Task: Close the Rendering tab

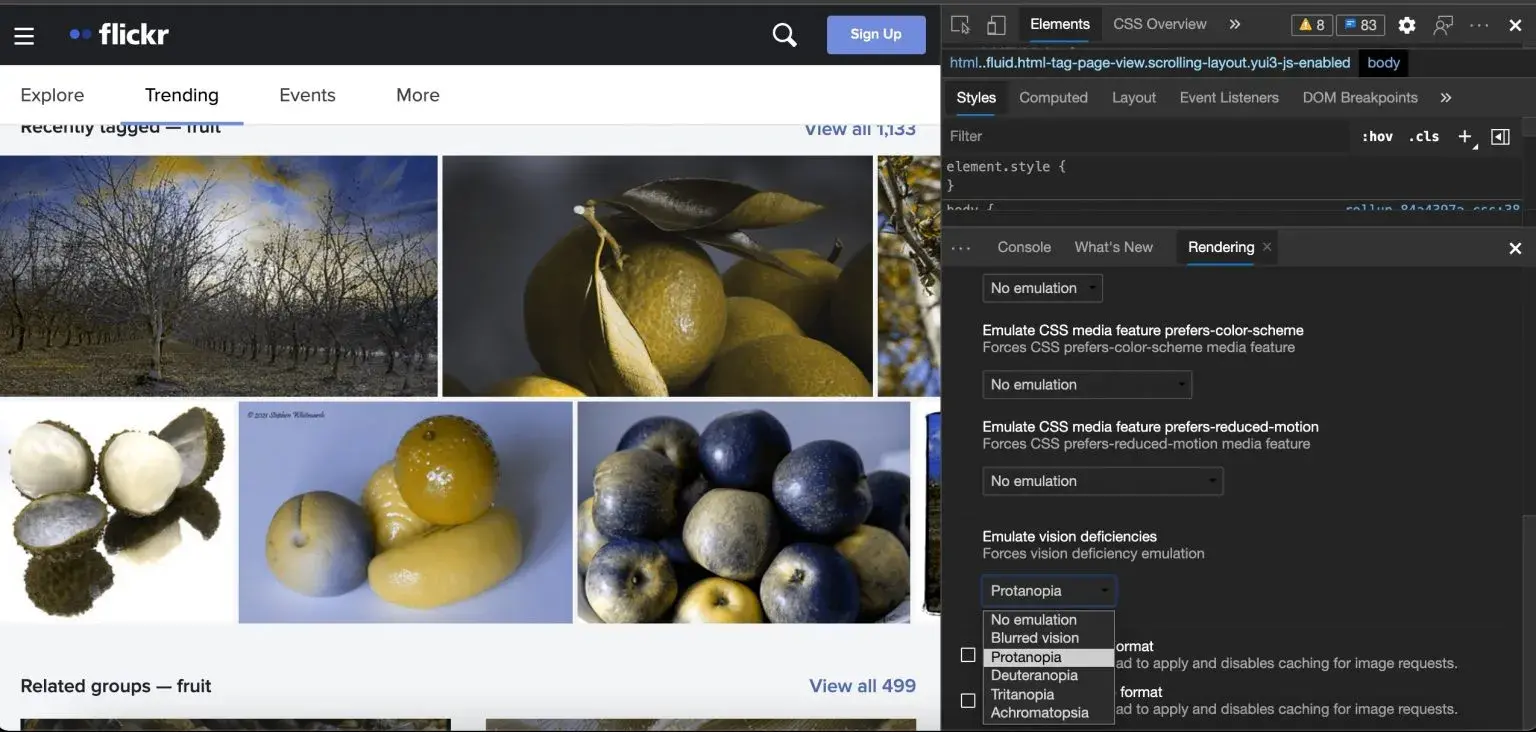Action: click(1267, 247)
